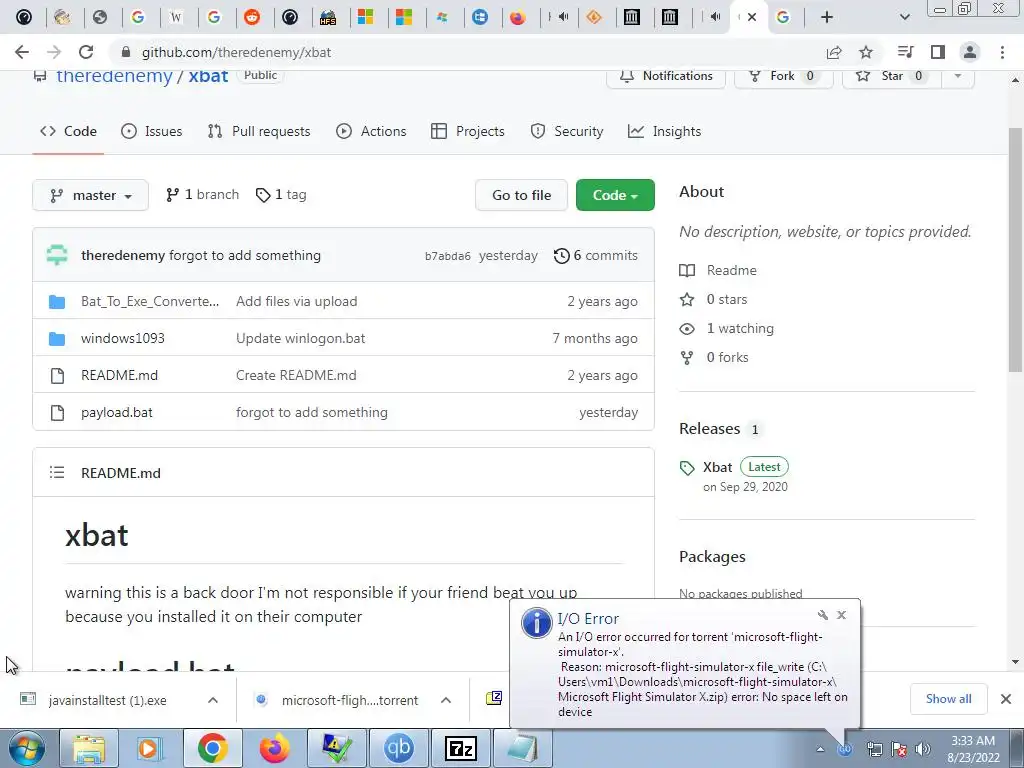Close the downloads bar
Image resolution: width=1024 pixels, height=768 pixels.
point(1006,699)
